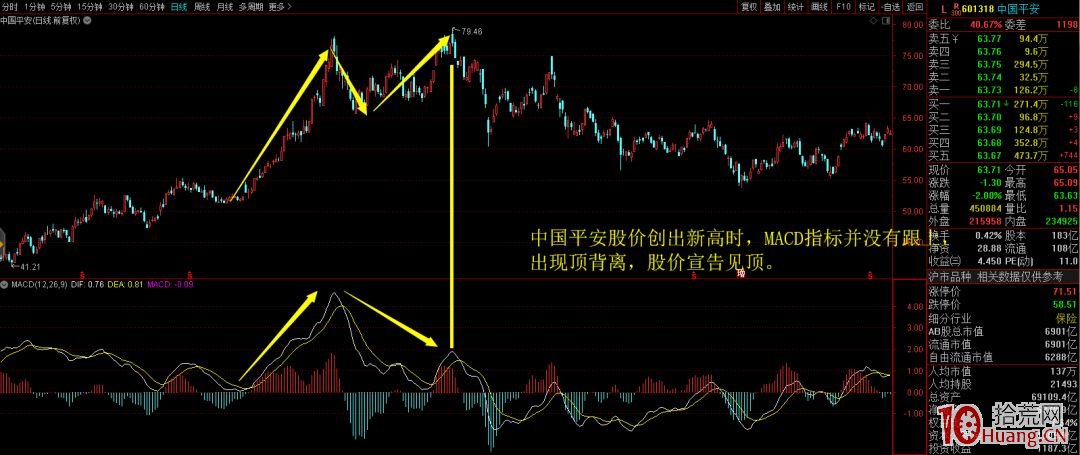The image size is (1080, 455).
Task: Switch to the 日线 daily chart tab
Action: [x=179, y=7]
